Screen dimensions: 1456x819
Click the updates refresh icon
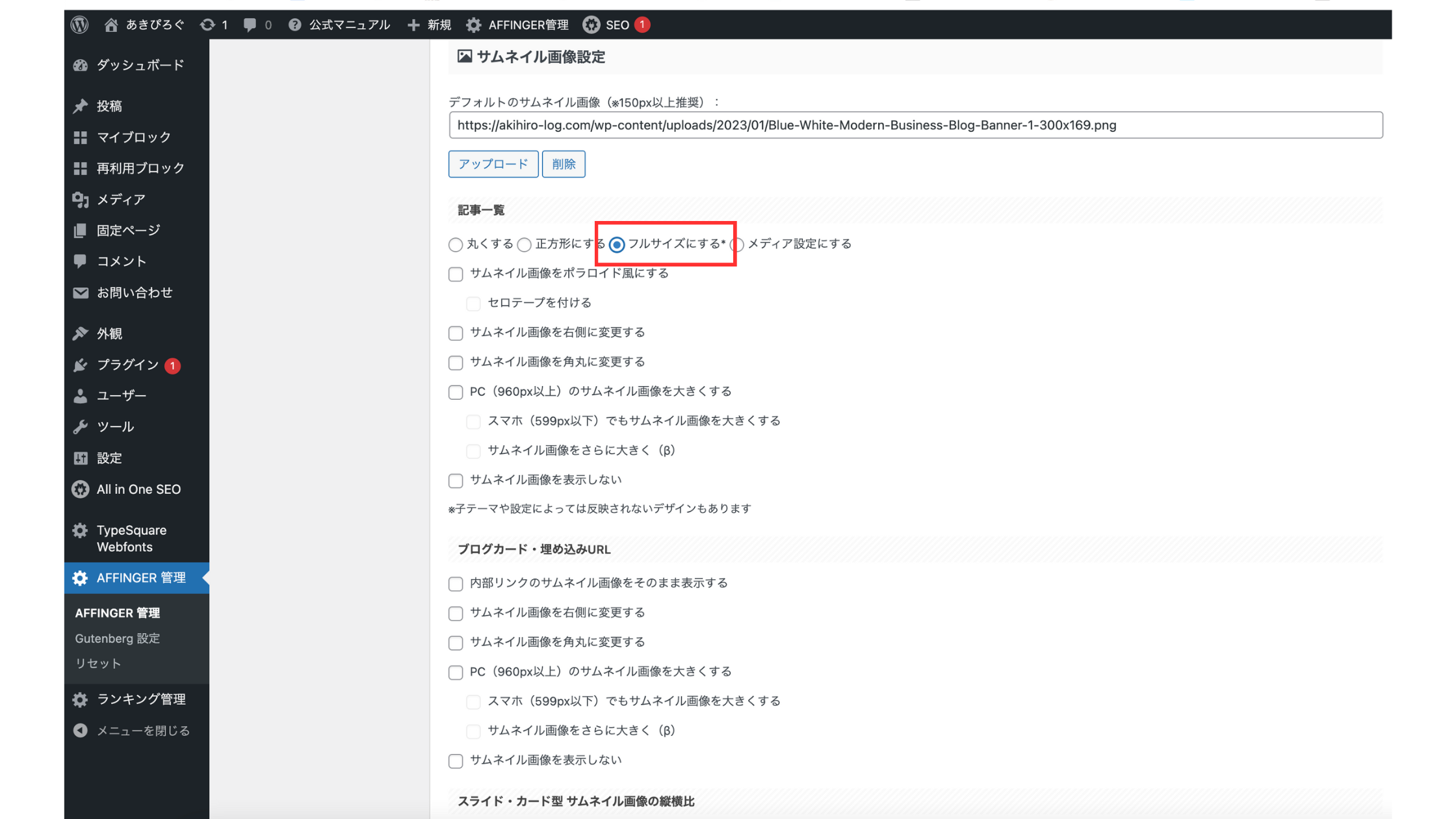point(207,25)
